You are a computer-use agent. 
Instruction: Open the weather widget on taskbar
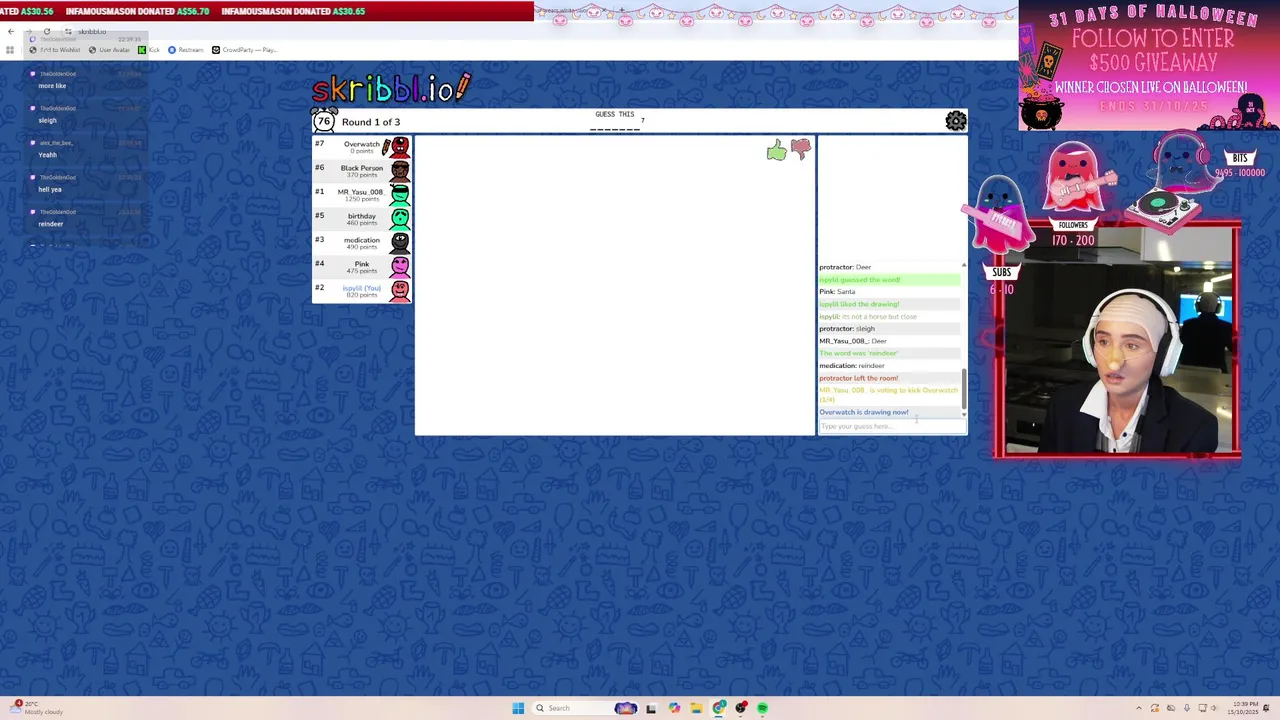[x=37, y=708]
